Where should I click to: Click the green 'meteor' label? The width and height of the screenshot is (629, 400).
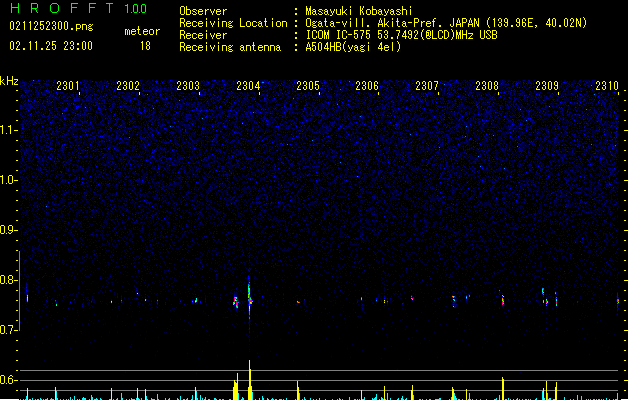coord(142,31)
